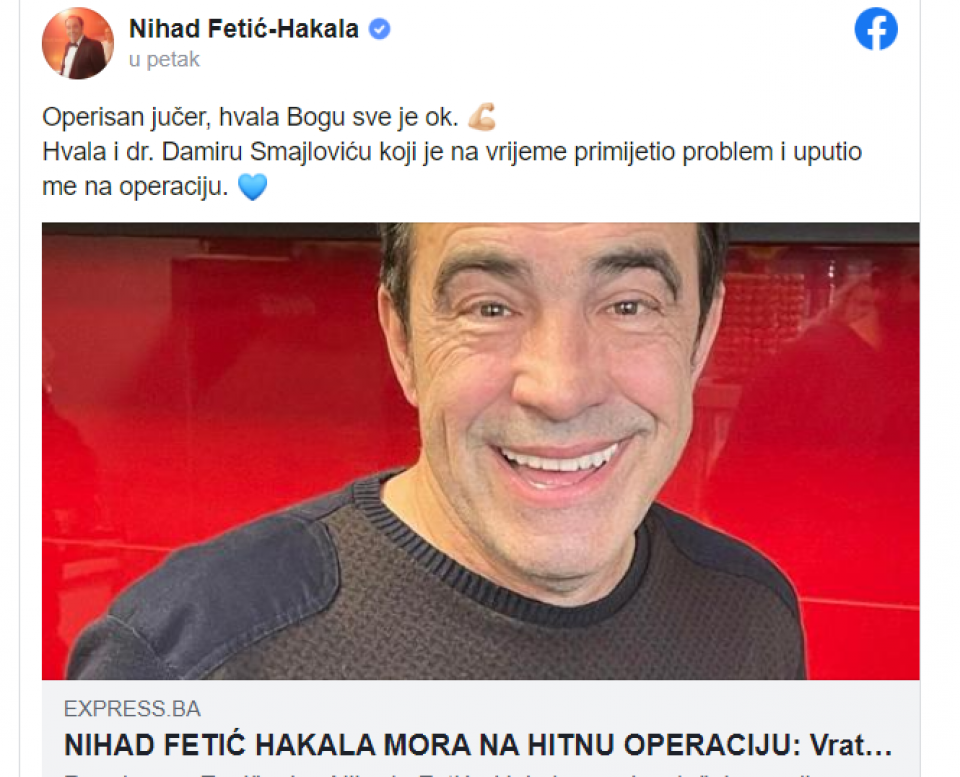Click the blue heart emoji
The width and height of the screenshot is (960, 777).
tap(252, 186)
